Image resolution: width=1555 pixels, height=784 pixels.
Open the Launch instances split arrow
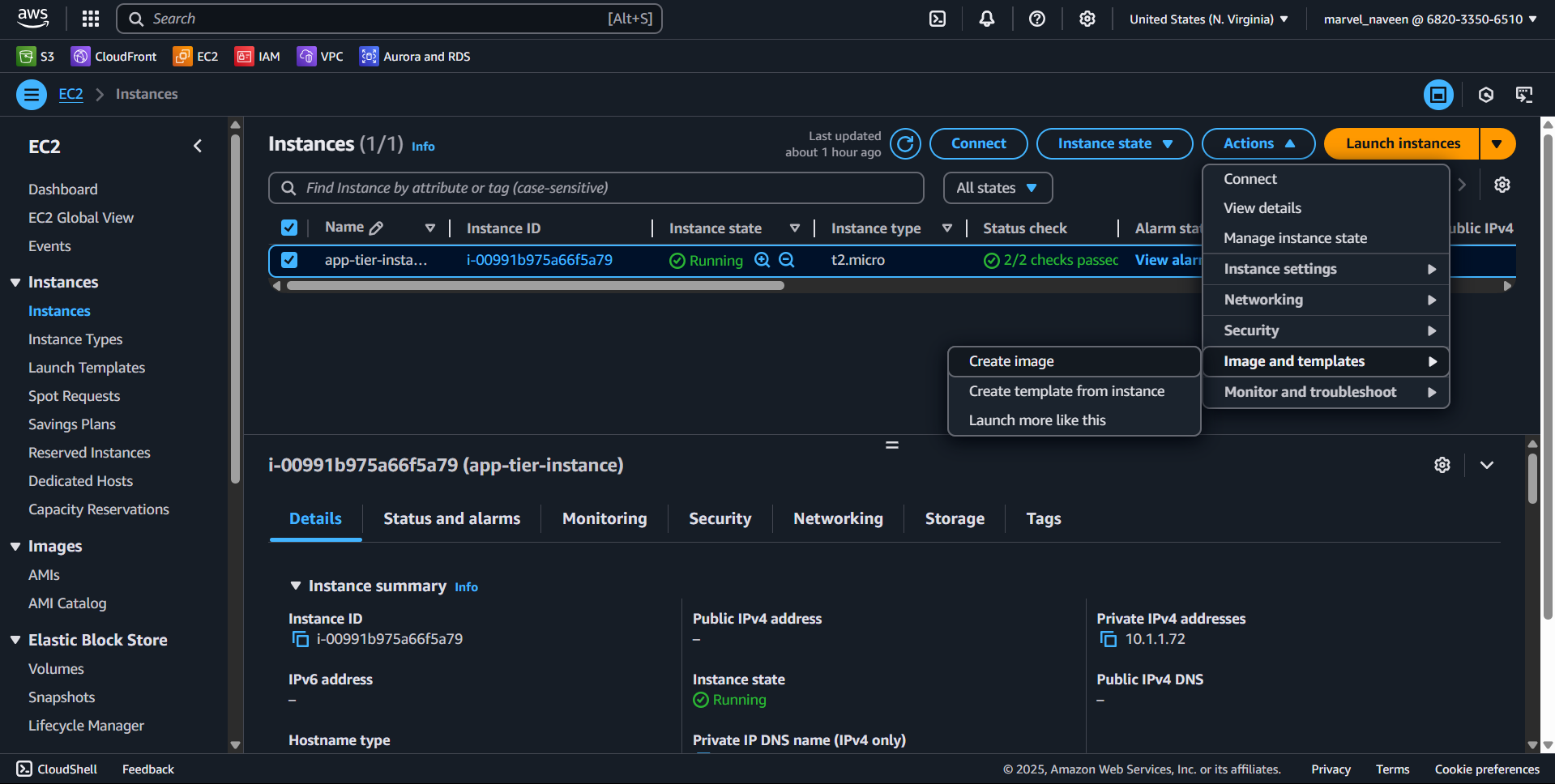tap(1497, 144)
